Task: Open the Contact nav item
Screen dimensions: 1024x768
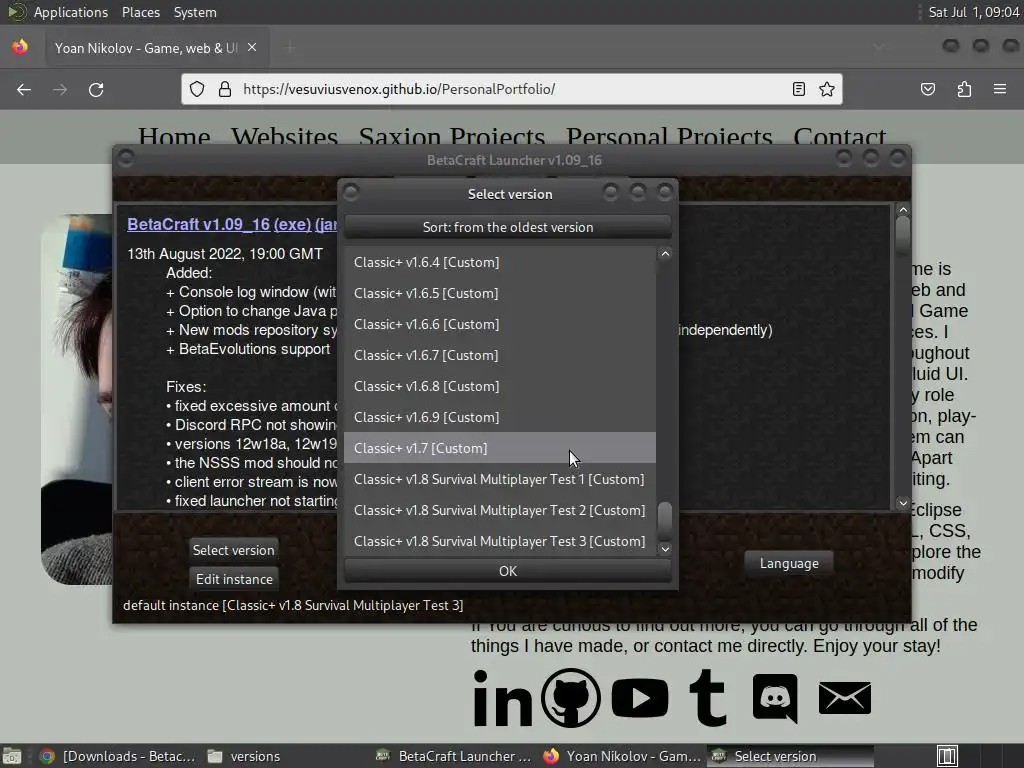Action: [x=840, y=137]
